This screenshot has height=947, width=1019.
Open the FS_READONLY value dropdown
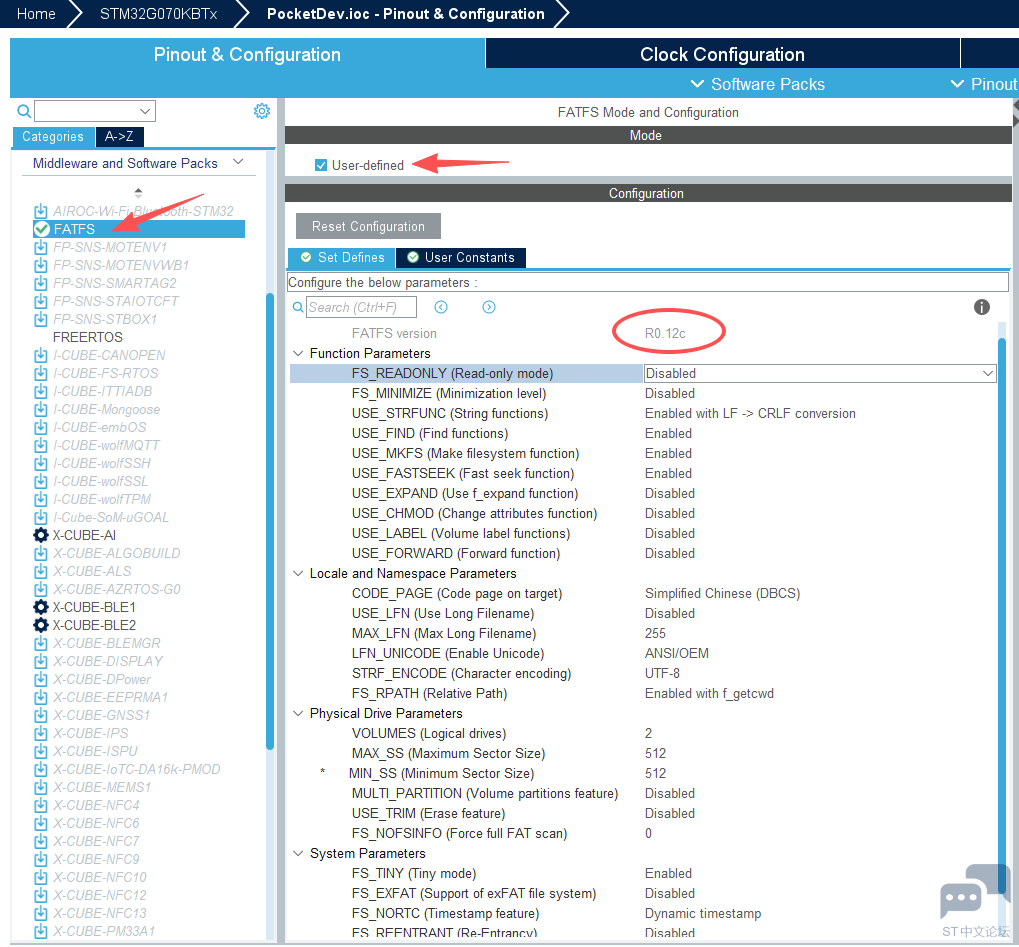click(x=988, y=373)
